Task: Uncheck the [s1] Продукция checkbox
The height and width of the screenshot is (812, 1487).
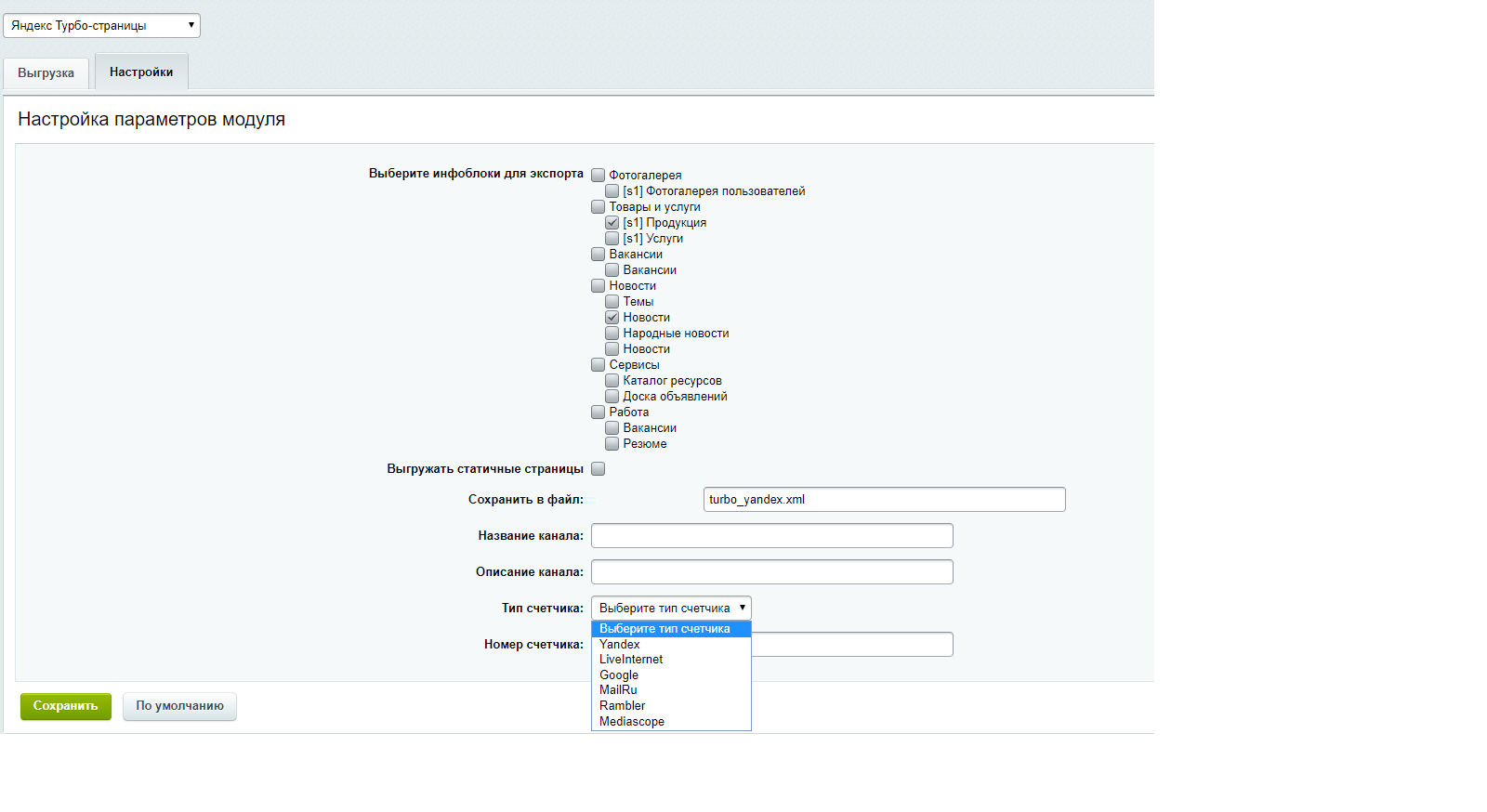Action: coord(612,222)
